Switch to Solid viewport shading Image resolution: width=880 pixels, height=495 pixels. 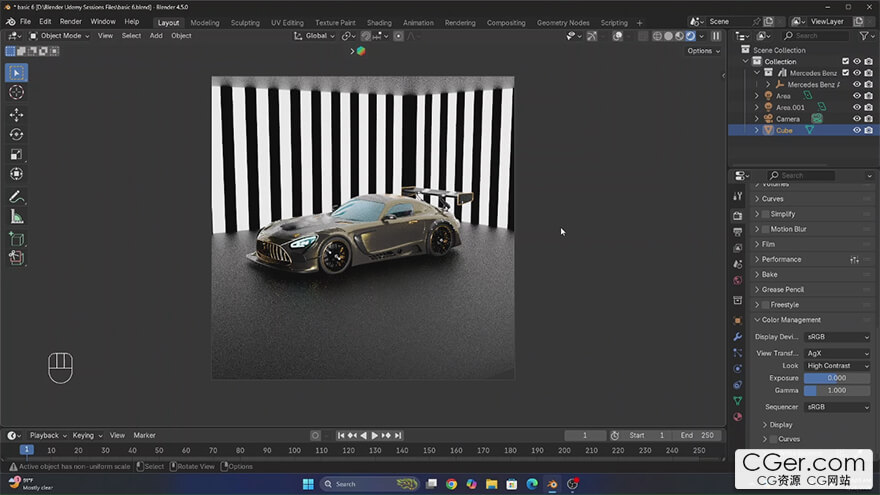[668, 36]
